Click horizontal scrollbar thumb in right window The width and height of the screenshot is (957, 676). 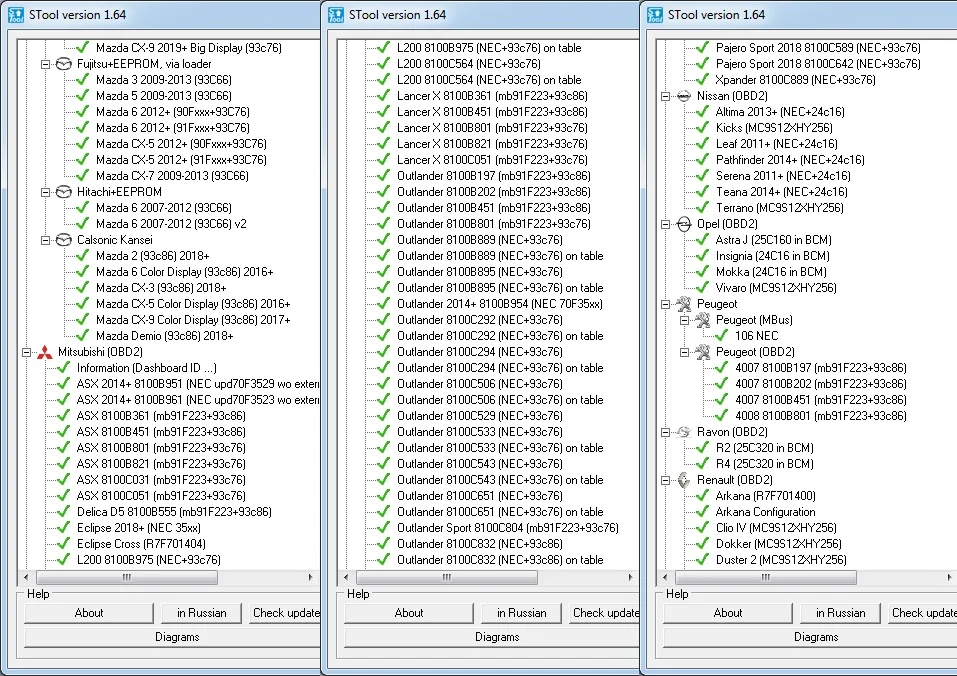[765, 577]
